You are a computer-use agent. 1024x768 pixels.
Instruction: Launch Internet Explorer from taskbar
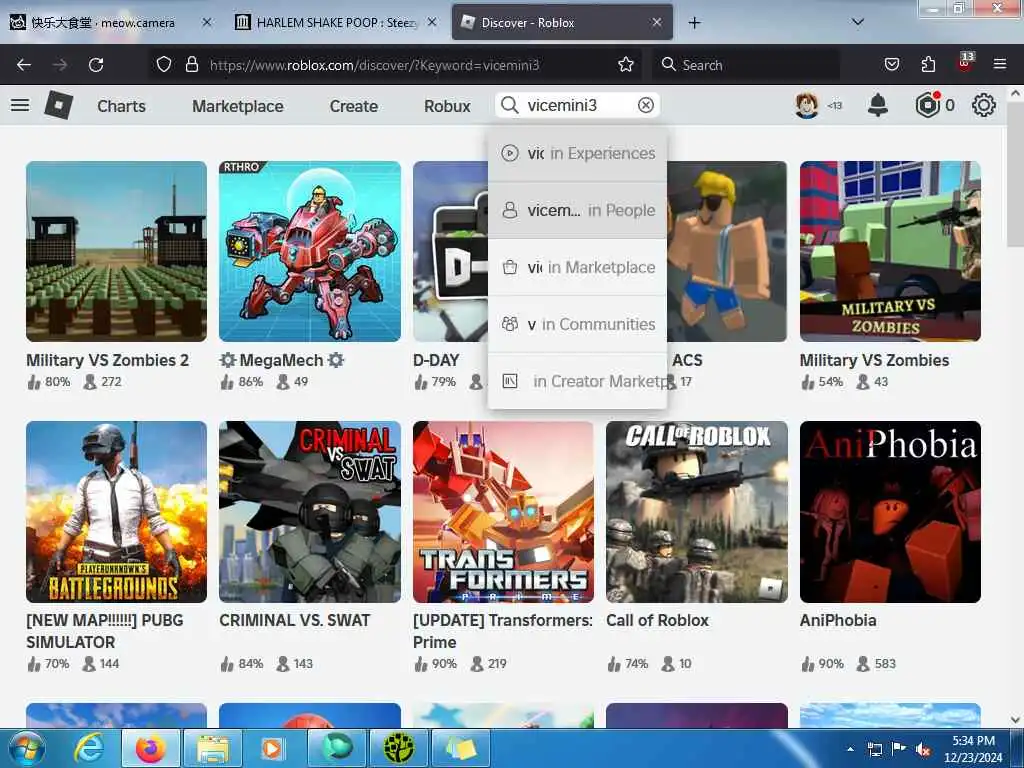pyautogui.click(x=88, y=748)
